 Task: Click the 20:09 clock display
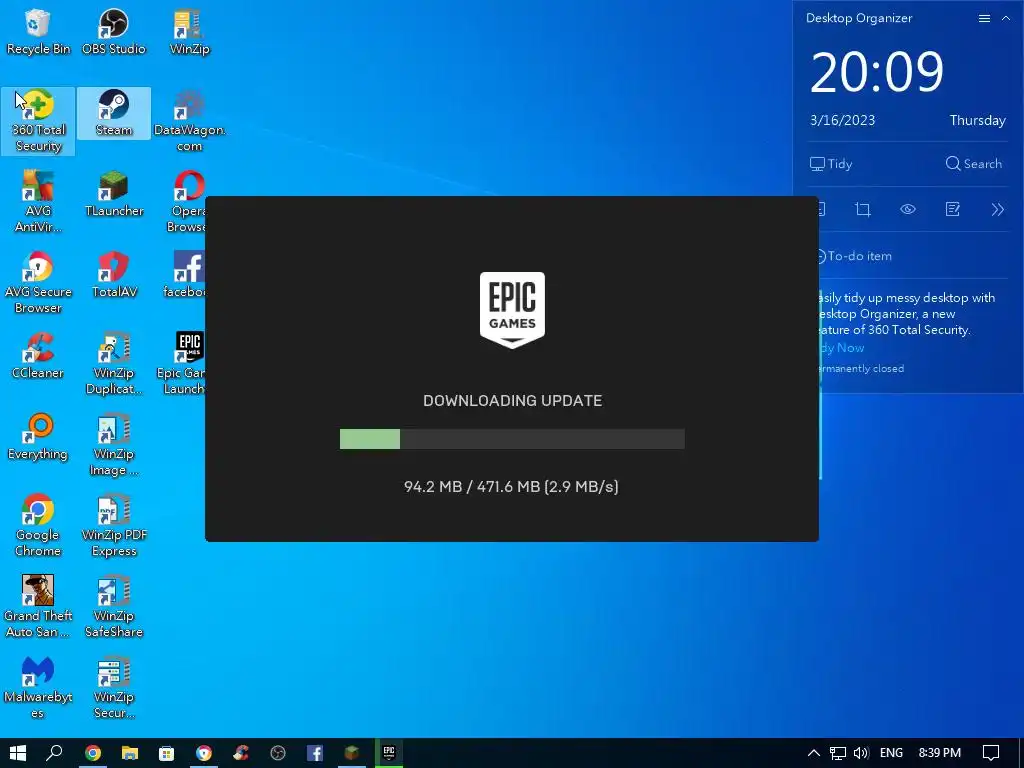pos(876,72)
